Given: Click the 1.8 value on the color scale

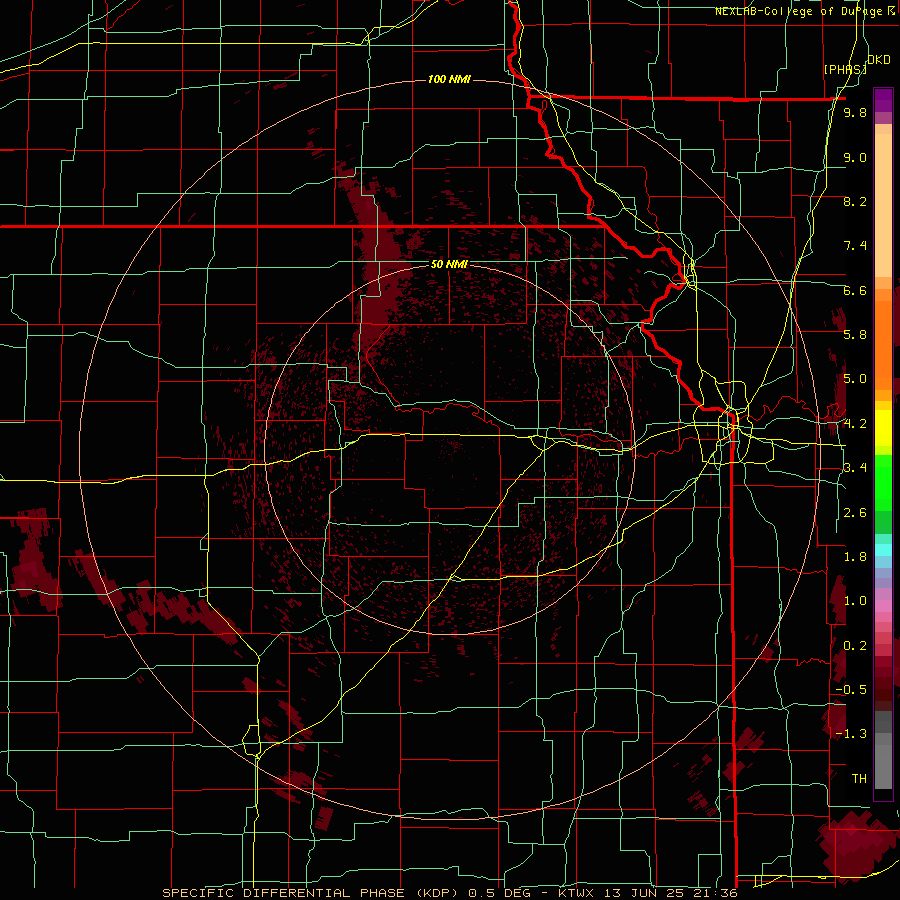Looking at the screenshot, I should point(855,556).
